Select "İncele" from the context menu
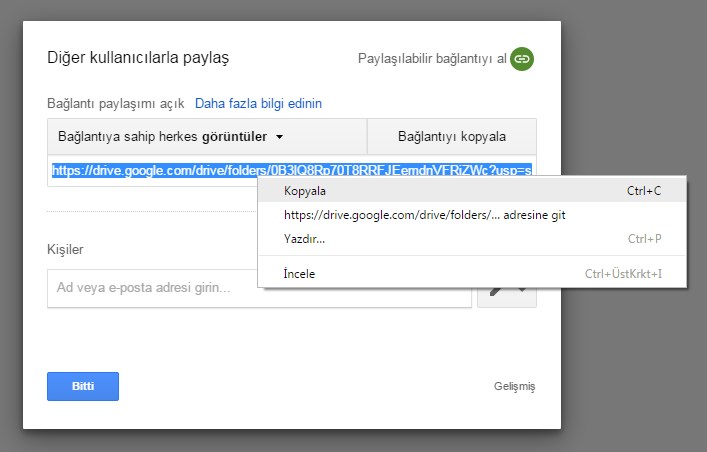 pyautogui.click(x=300, y=273)
